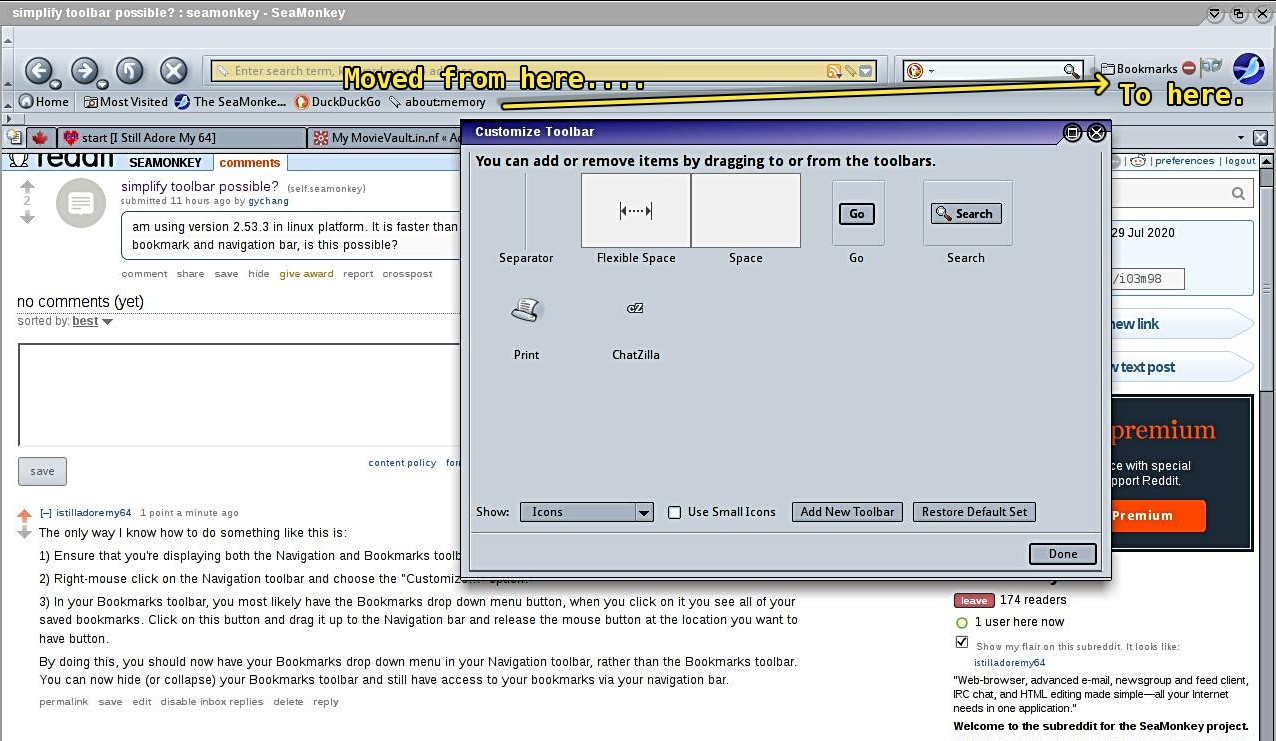Open the Show Icons dropdown
This screenshot has height=741, width=1276.
click(586, 512)
